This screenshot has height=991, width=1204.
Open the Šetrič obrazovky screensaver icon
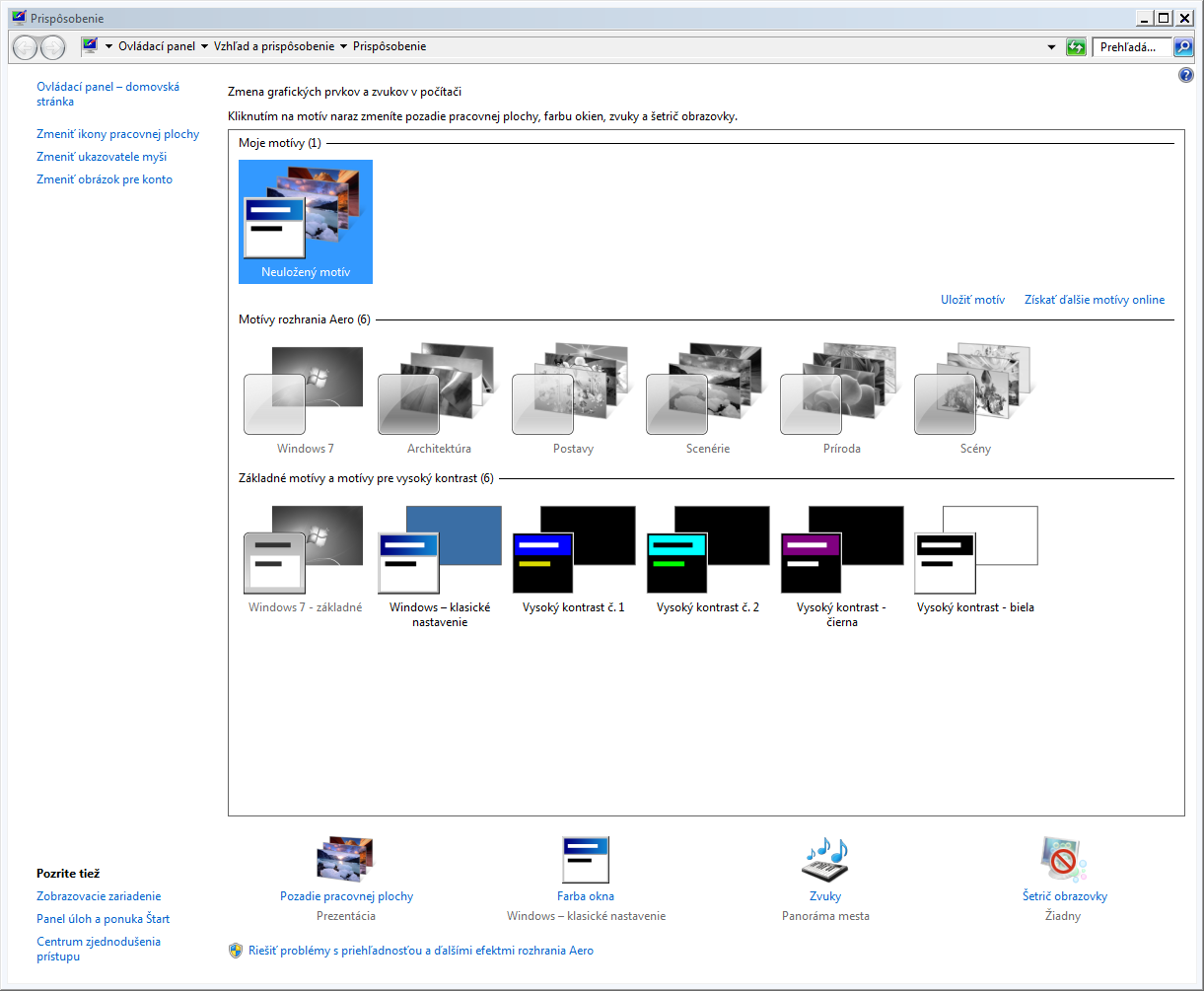pos(1064,859)
